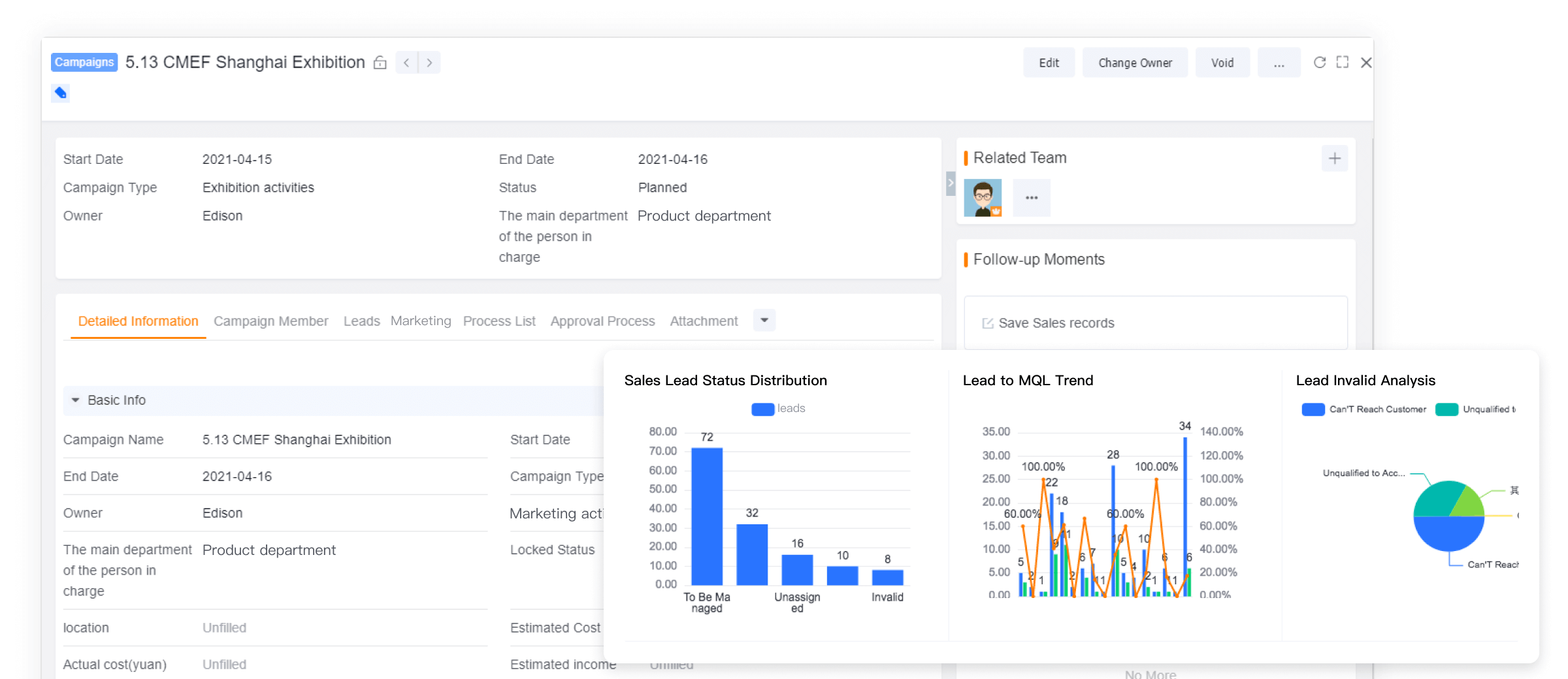
Task: Click the Change Owner button
Action: (1135, 63)
